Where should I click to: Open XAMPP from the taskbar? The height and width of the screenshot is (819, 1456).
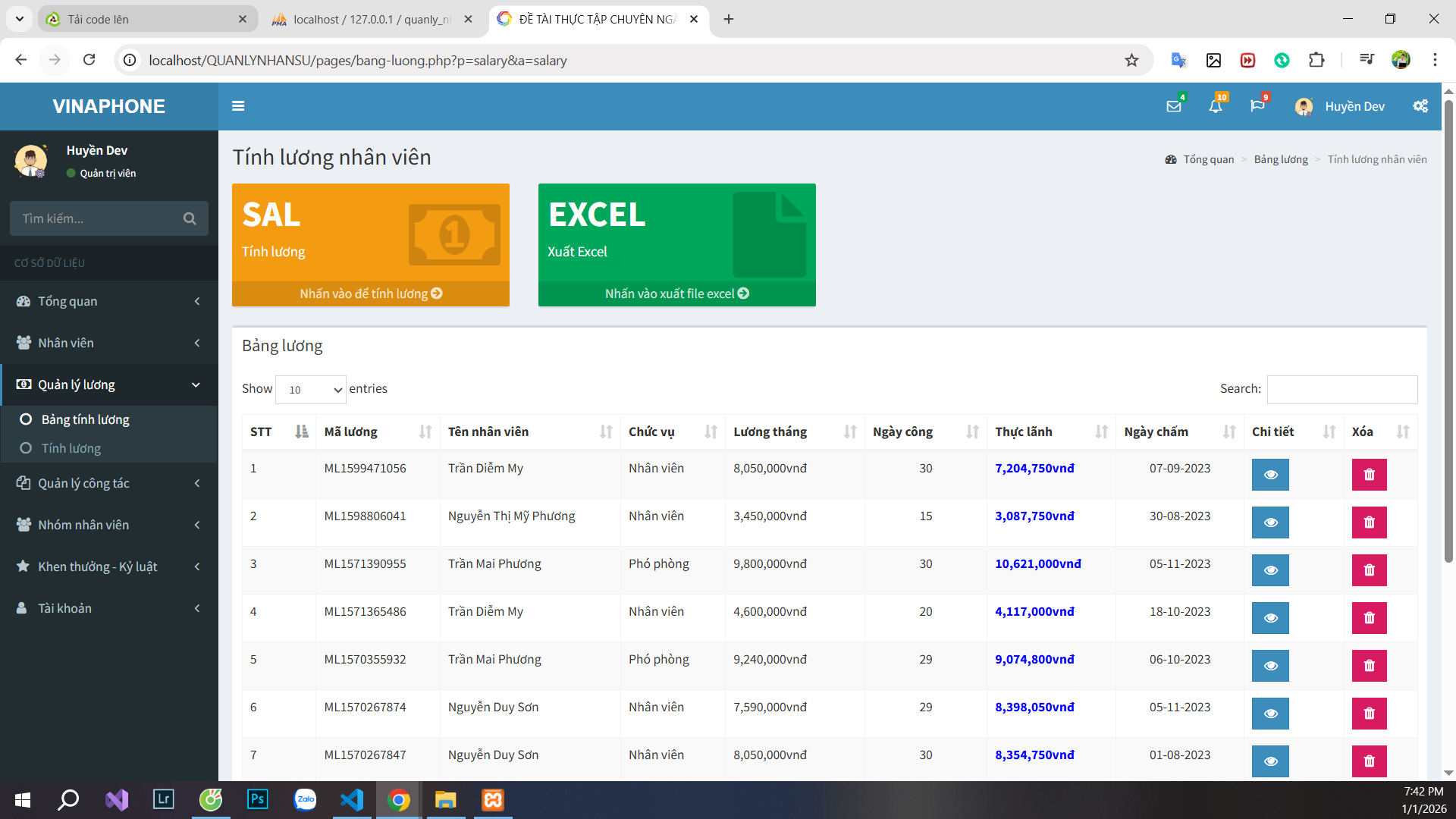tap(493, 800)
